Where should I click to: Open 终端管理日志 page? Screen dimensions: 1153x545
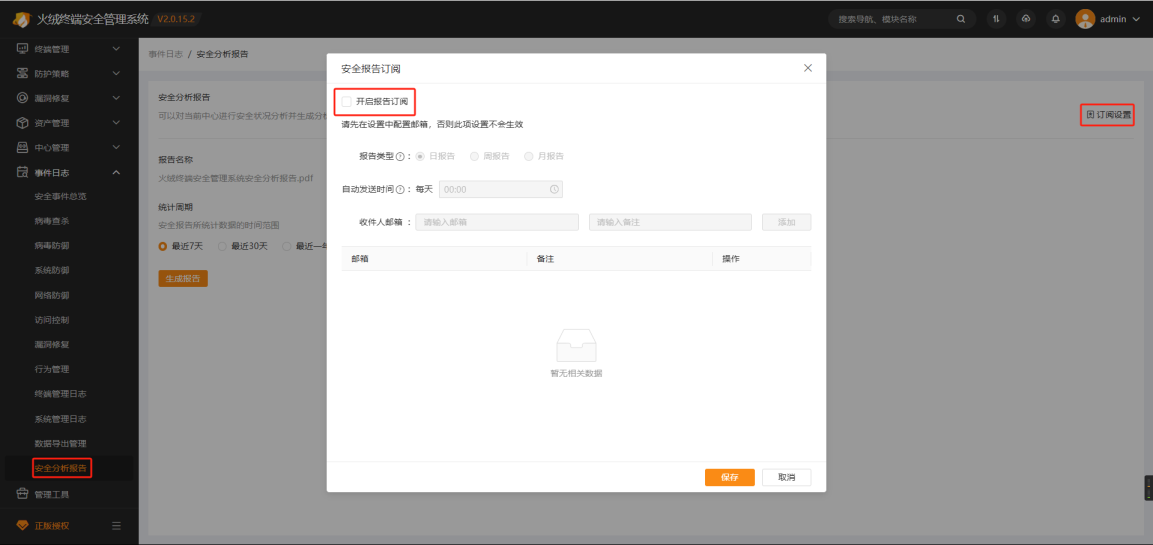[60, 393]
